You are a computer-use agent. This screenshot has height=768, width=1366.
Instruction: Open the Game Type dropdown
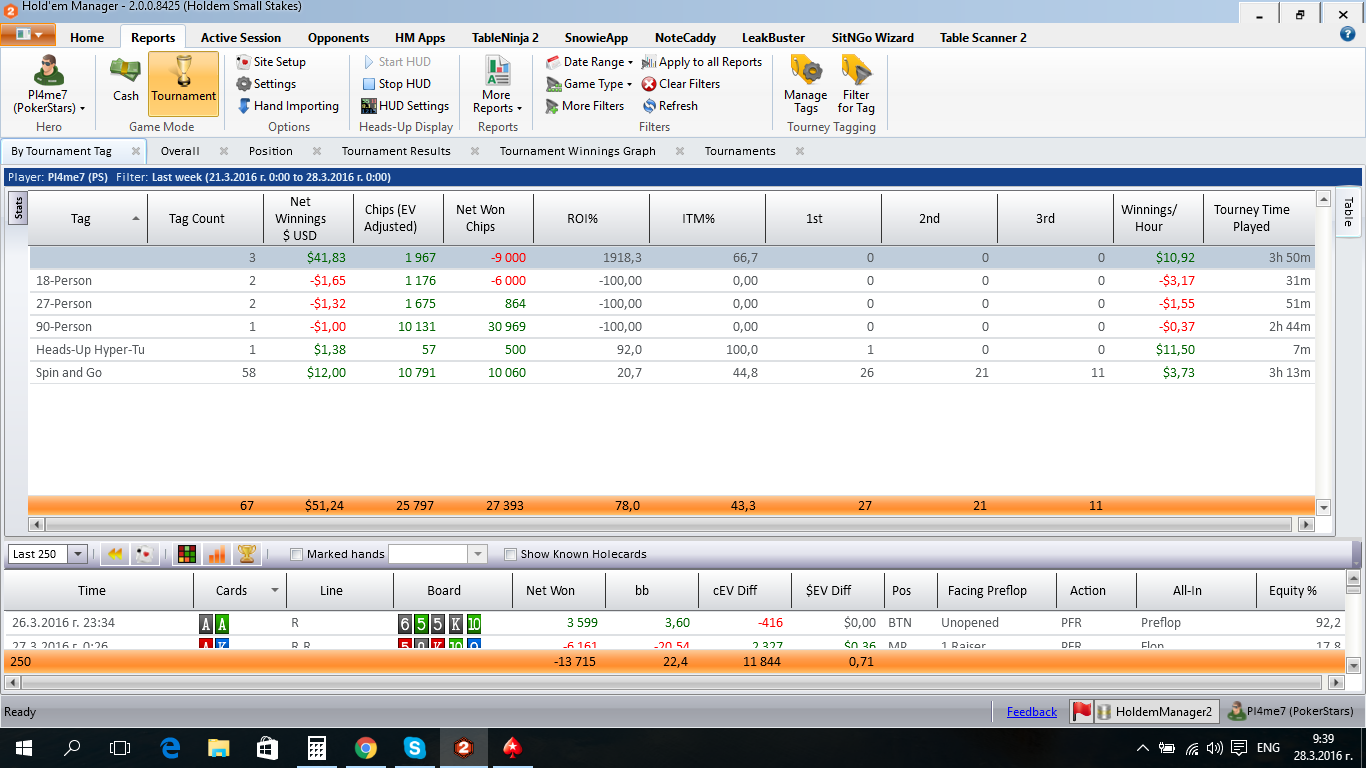pos(590,84)
